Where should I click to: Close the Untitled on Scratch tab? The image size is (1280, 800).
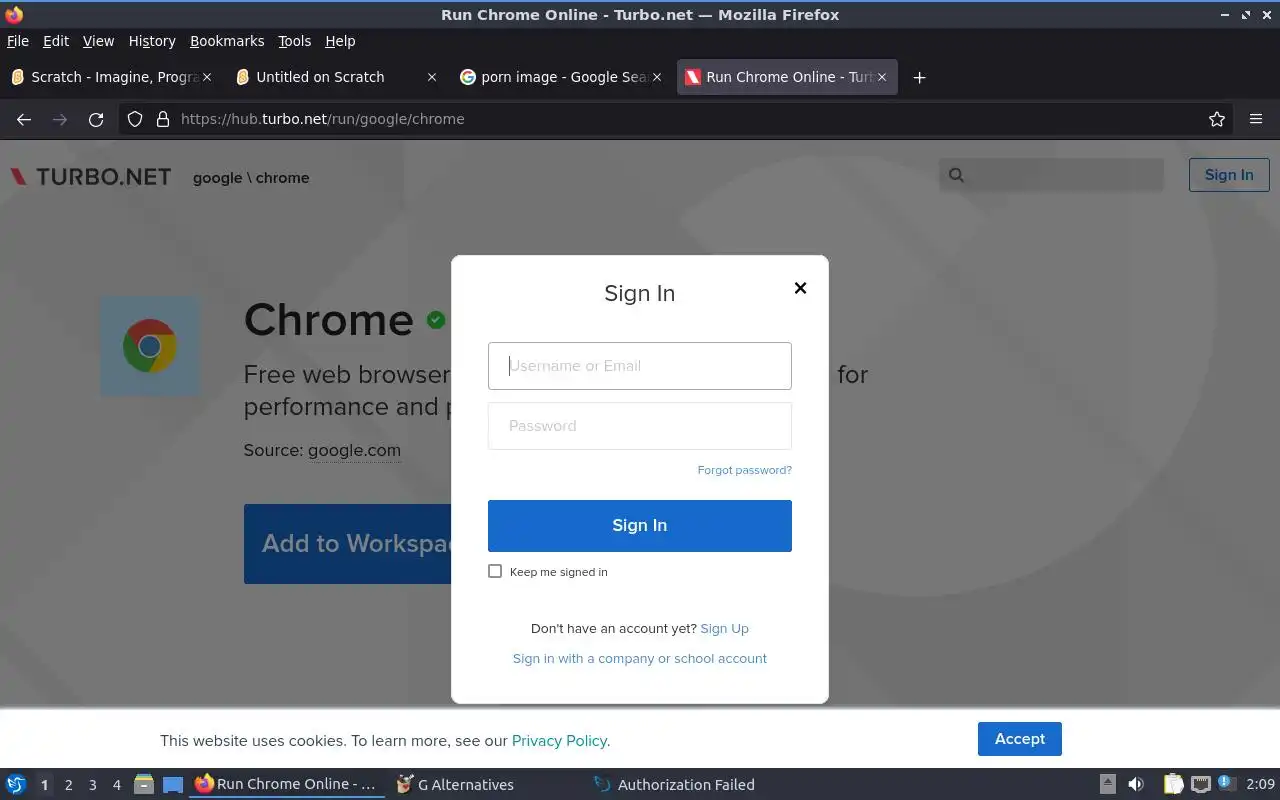tap(432, 77)
